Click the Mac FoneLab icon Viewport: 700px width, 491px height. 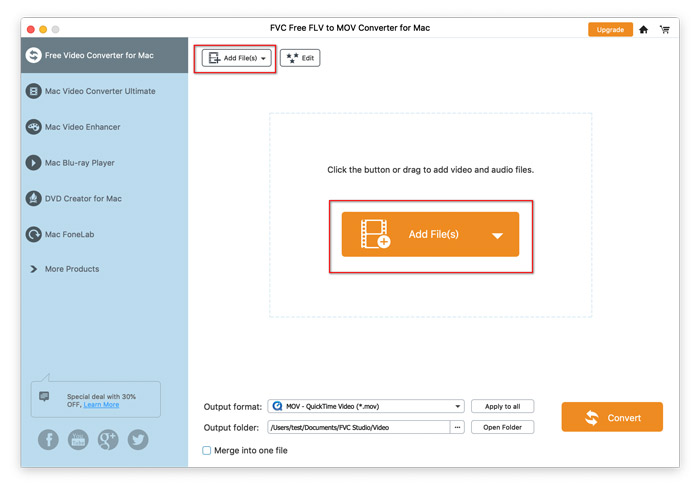(x=33, y=234)
